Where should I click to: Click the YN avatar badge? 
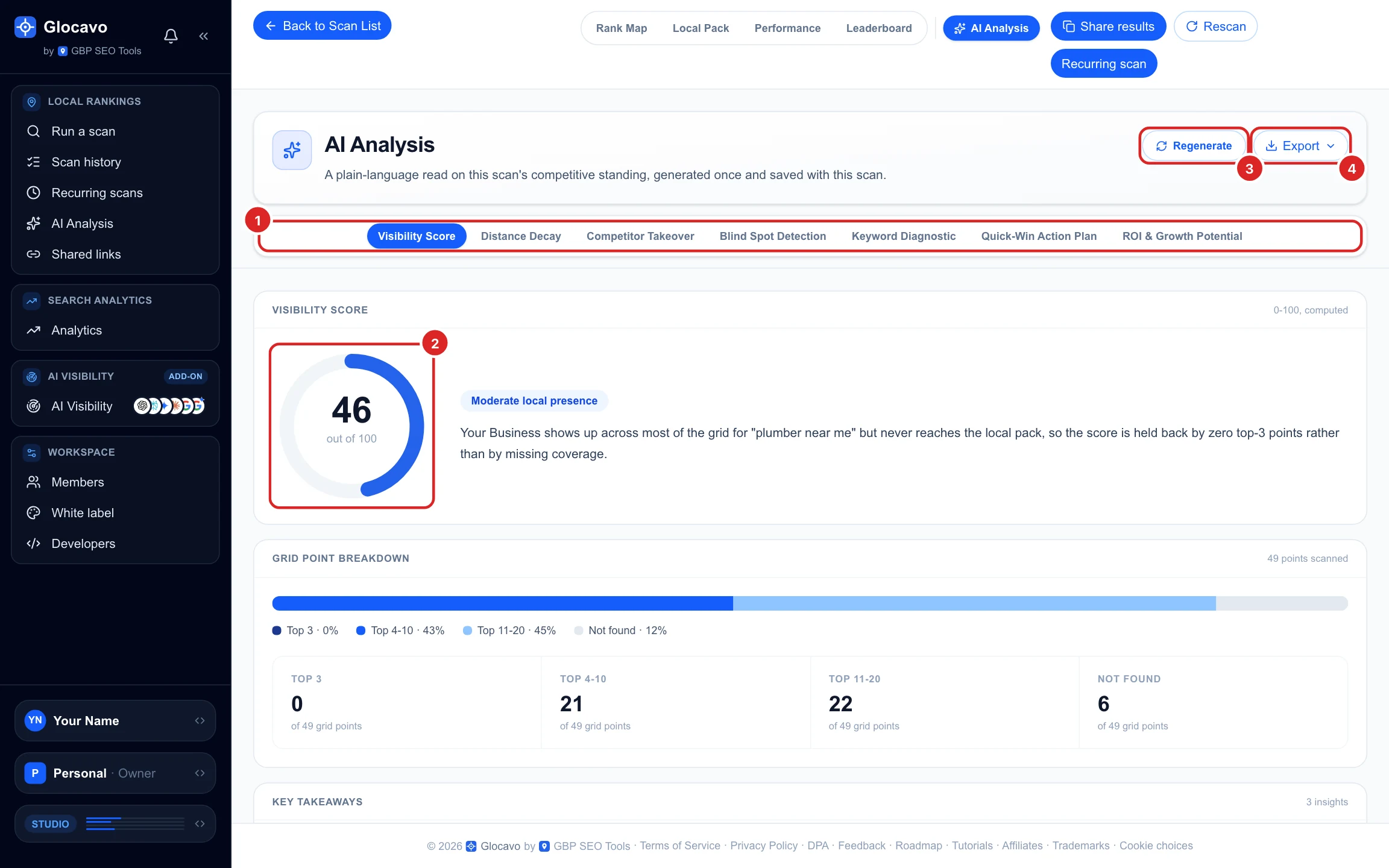(x=36, y=720)
